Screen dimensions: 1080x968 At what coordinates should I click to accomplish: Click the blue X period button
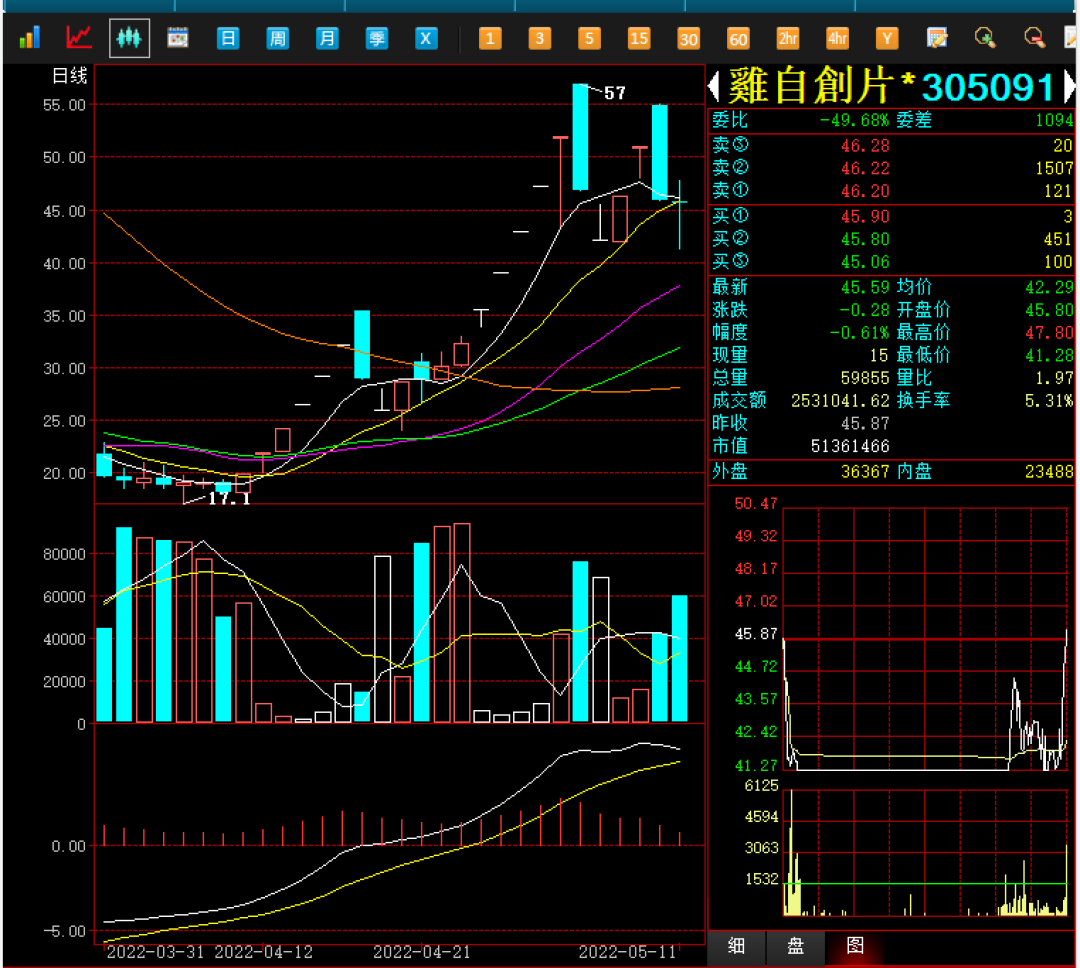coord(426,38)
